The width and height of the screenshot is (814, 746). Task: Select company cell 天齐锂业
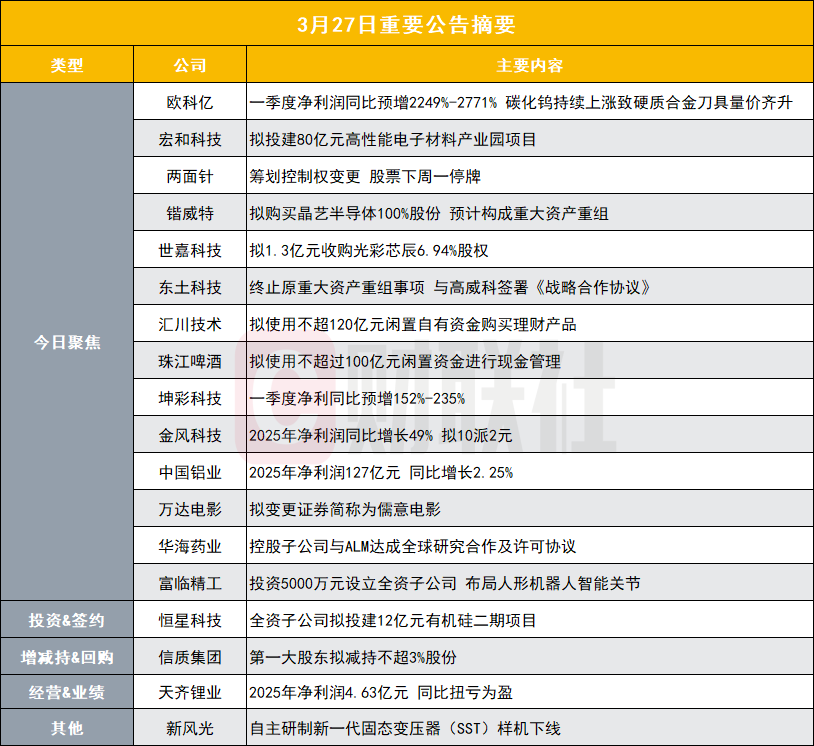pyautogui.click(x=190, y=692)
